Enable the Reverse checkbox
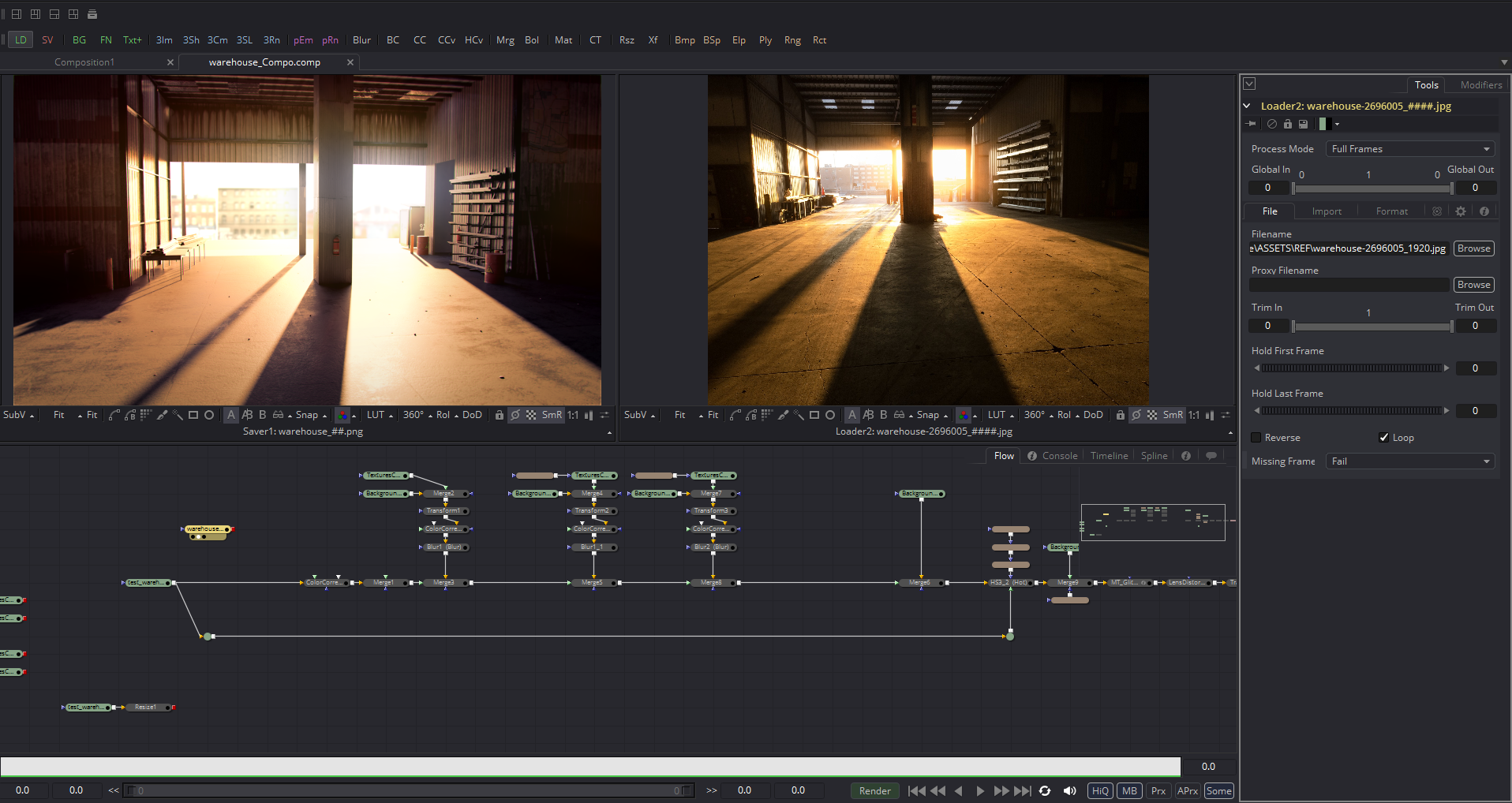Image resolution: width=1512 pixels, height=803 pixels. coord(1256,438)
